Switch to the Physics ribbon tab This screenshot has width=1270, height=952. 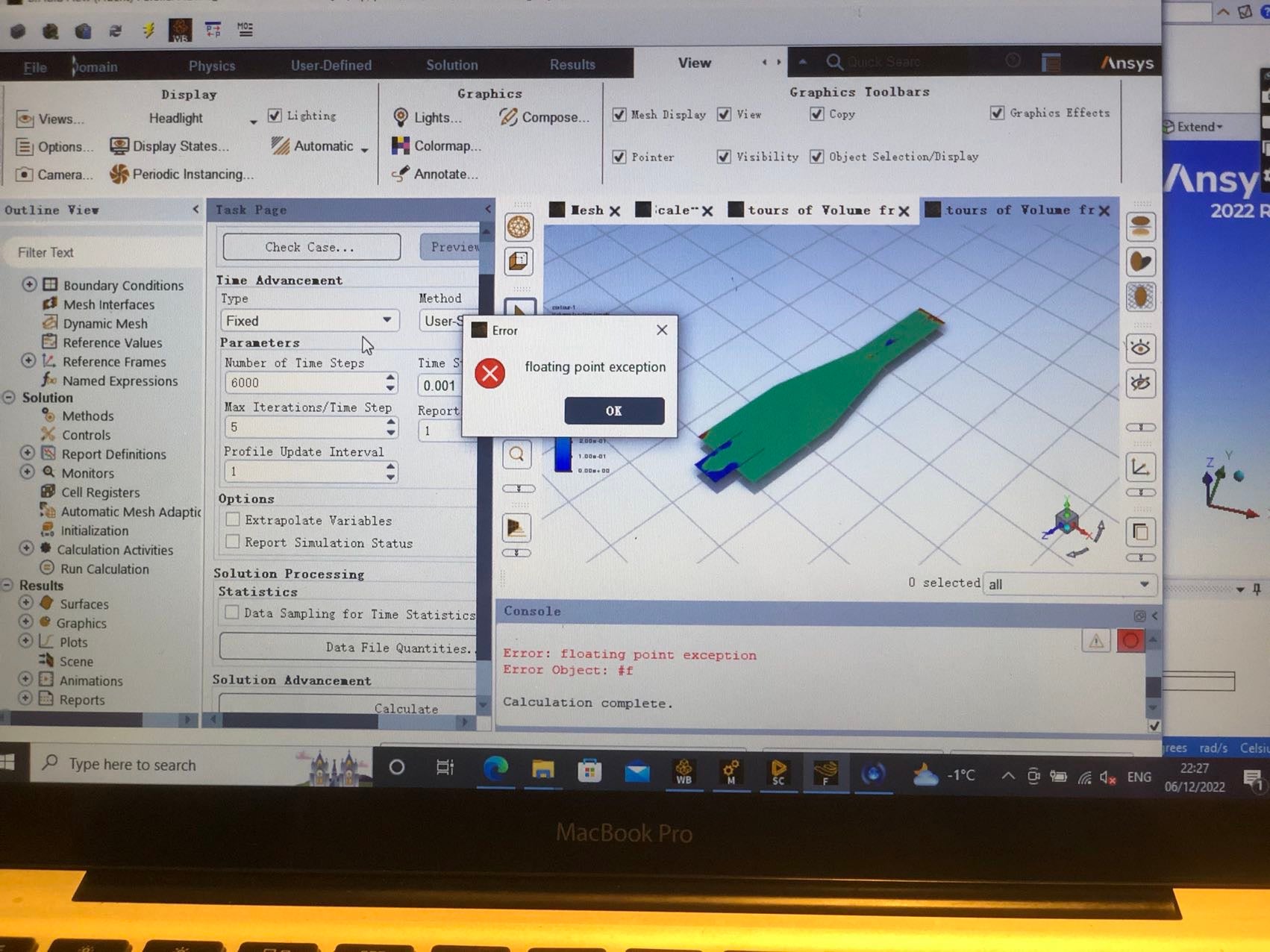(x=211, y=66)
